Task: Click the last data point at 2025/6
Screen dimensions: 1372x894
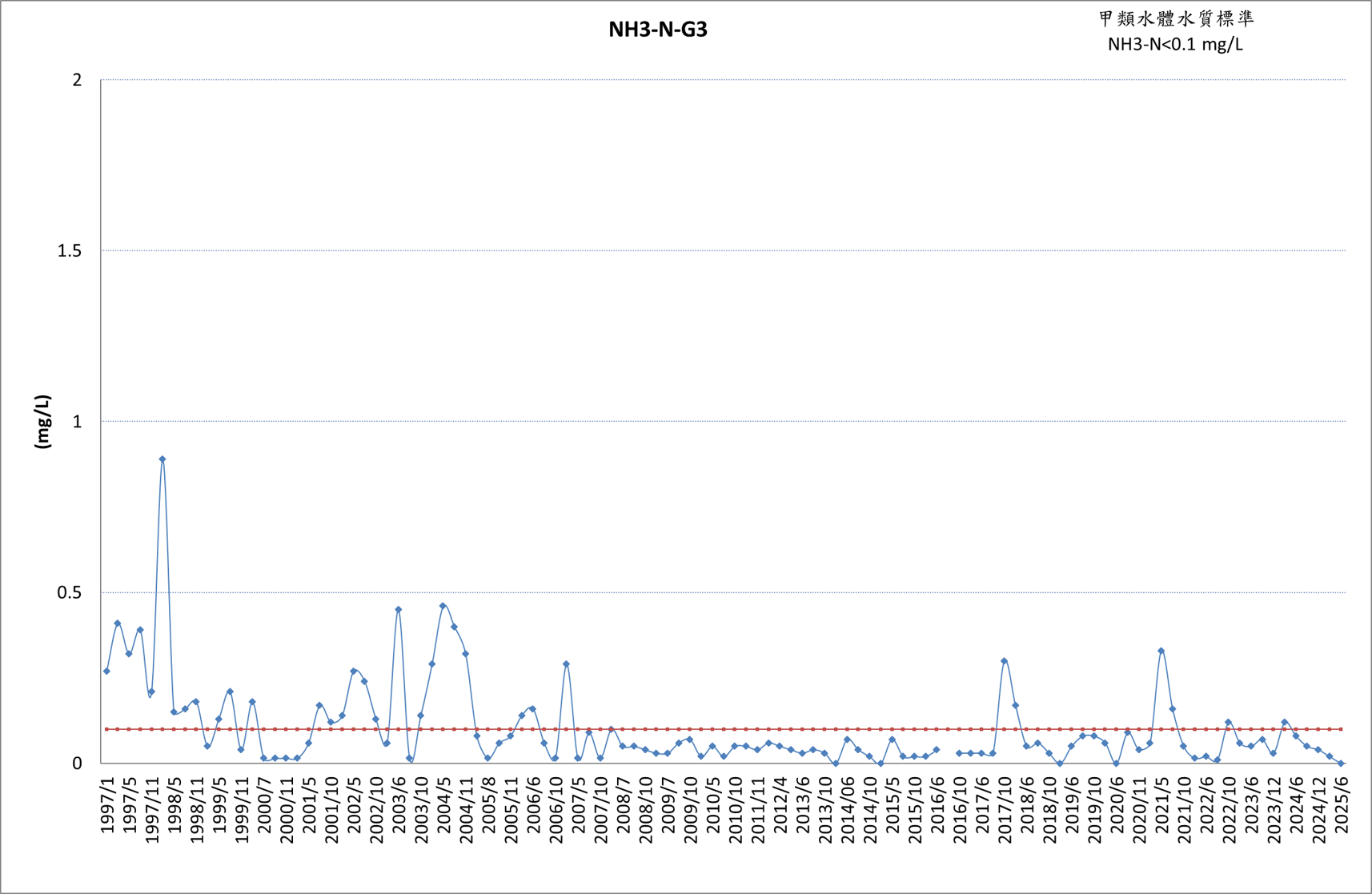Action: tap(1341, 764)
